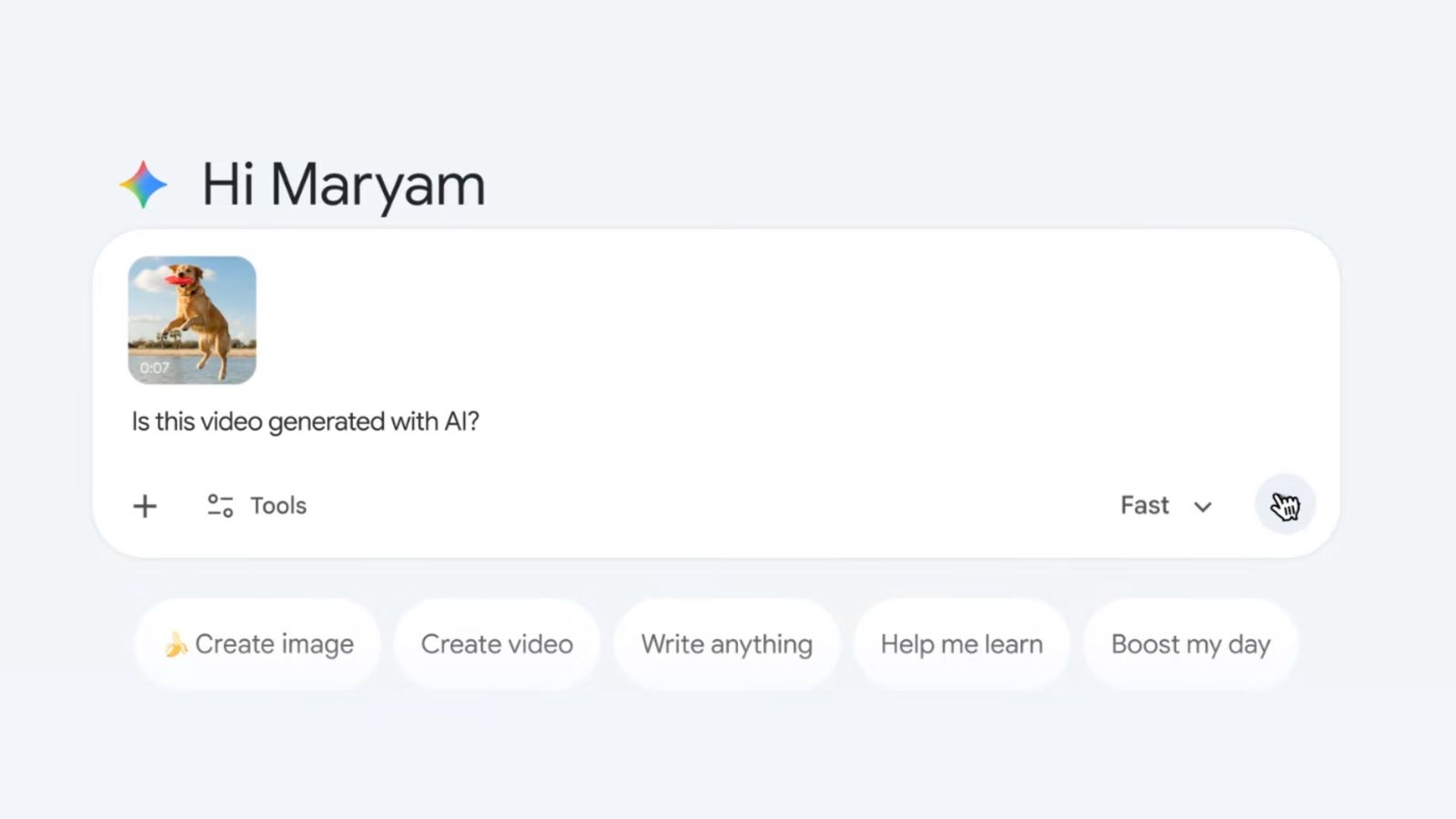Image resolution: width=1456 pixels, height=819 pixels.
Task: Choose the Help me learn suggestion
Action: click(961, 644)
